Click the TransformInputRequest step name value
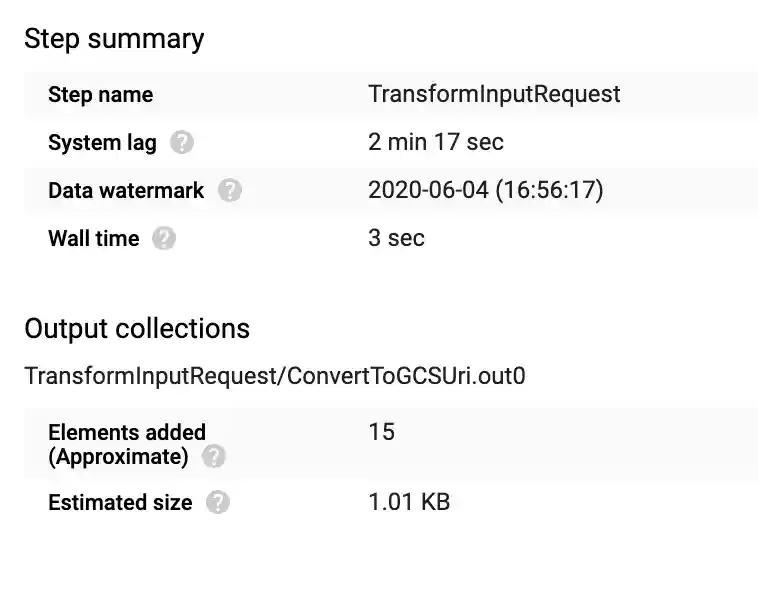Image resolution: width=758 pixels, height=600 pixels. pos(494,94)
